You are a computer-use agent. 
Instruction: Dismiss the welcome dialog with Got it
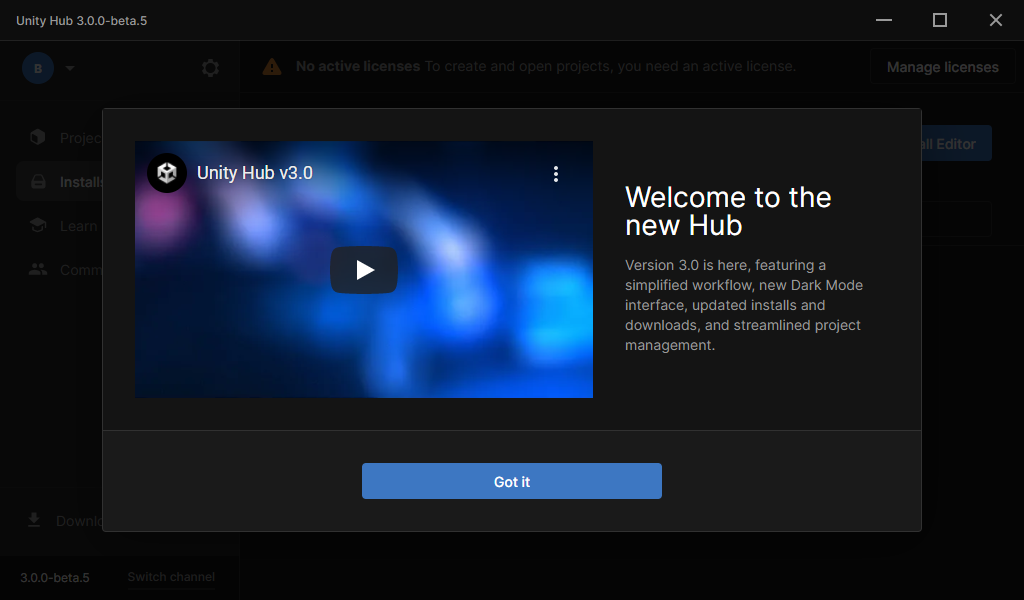[x=511, y=481]
